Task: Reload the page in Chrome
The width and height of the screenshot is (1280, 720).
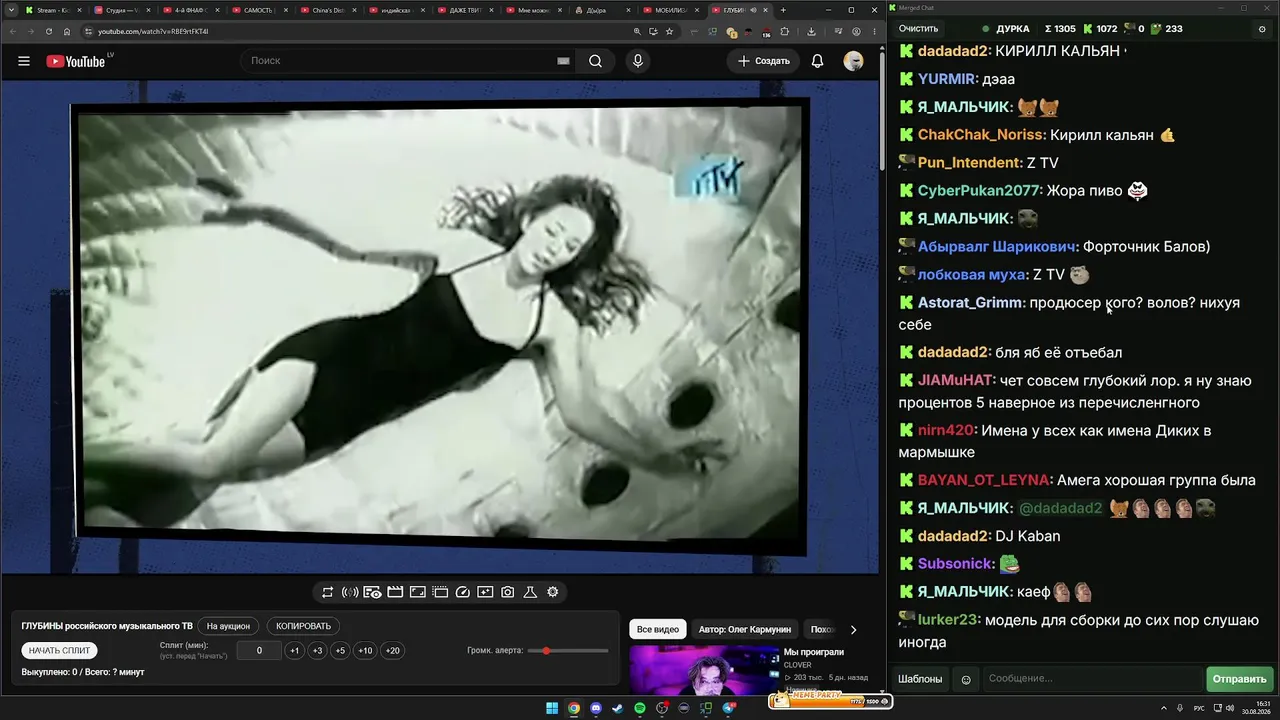Action: pos(49,31)
